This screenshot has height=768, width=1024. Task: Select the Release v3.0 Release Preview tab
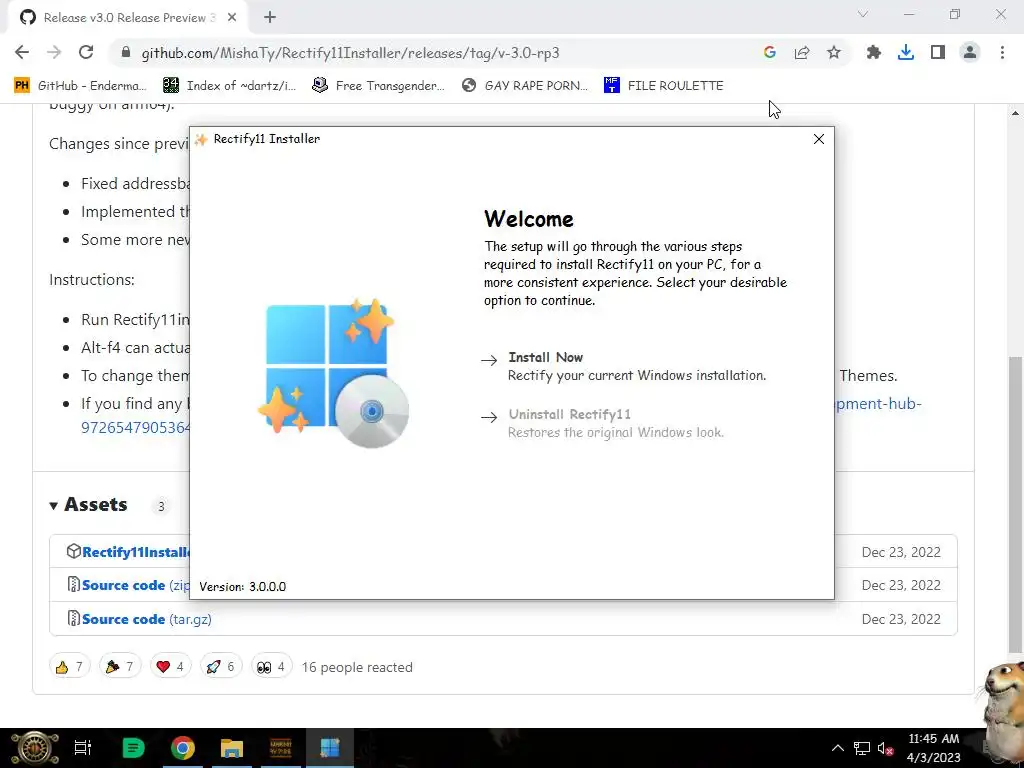127,18
